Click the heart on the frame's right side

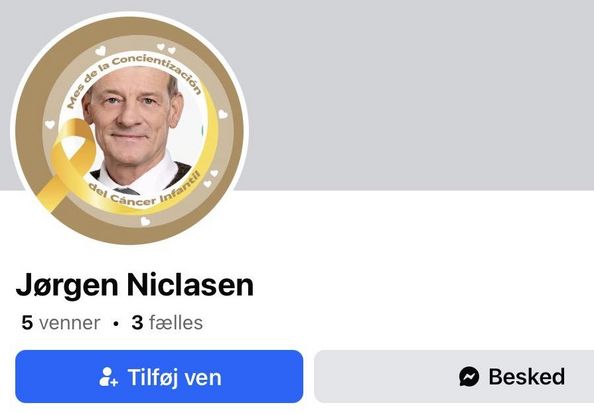pos(223,114)
